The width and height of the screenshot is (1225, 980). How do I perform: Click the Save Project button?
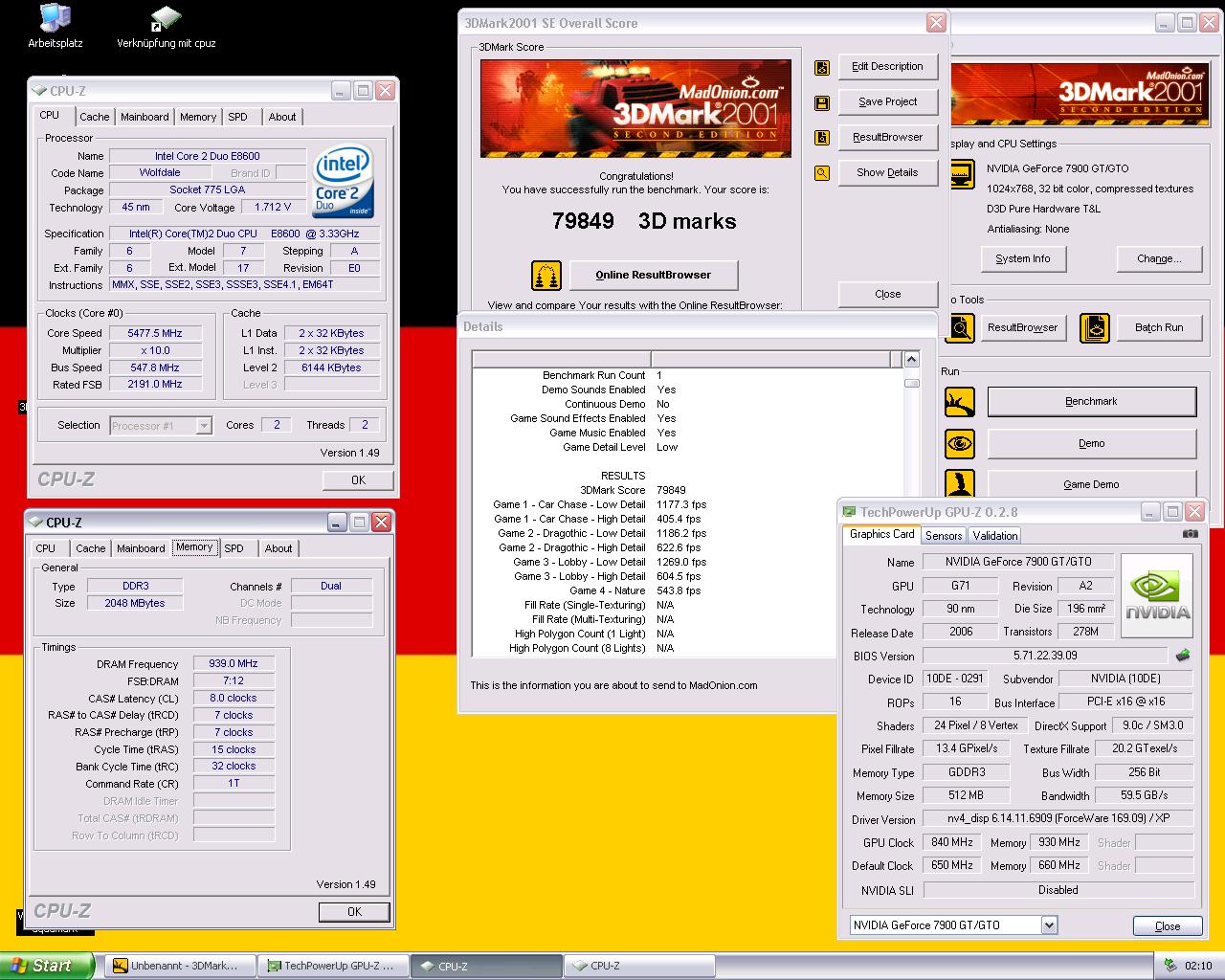tap(887, 102)
